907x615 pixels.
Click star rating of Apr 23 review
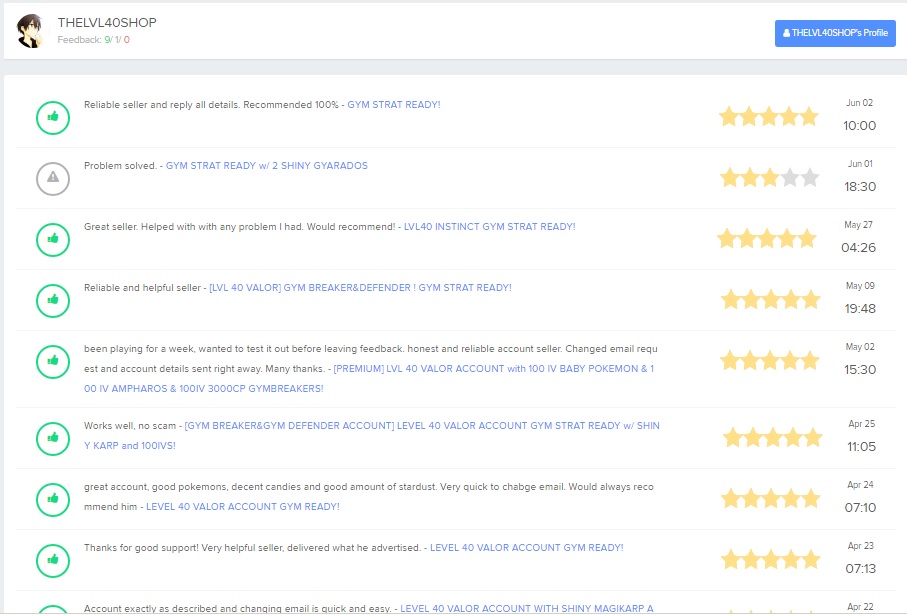(770, 559)
